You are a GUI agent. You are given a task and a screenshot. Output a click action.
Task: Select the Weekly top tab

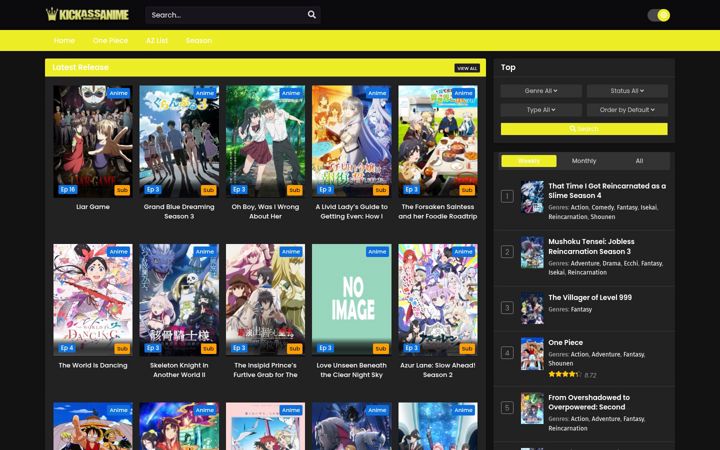[x=529, y=161]
